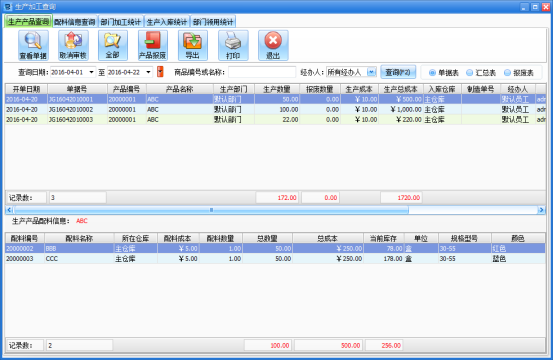This screenshot has height=360, width=553.
Task: Click the 商品编号或名称 input field
Action: 262,72
